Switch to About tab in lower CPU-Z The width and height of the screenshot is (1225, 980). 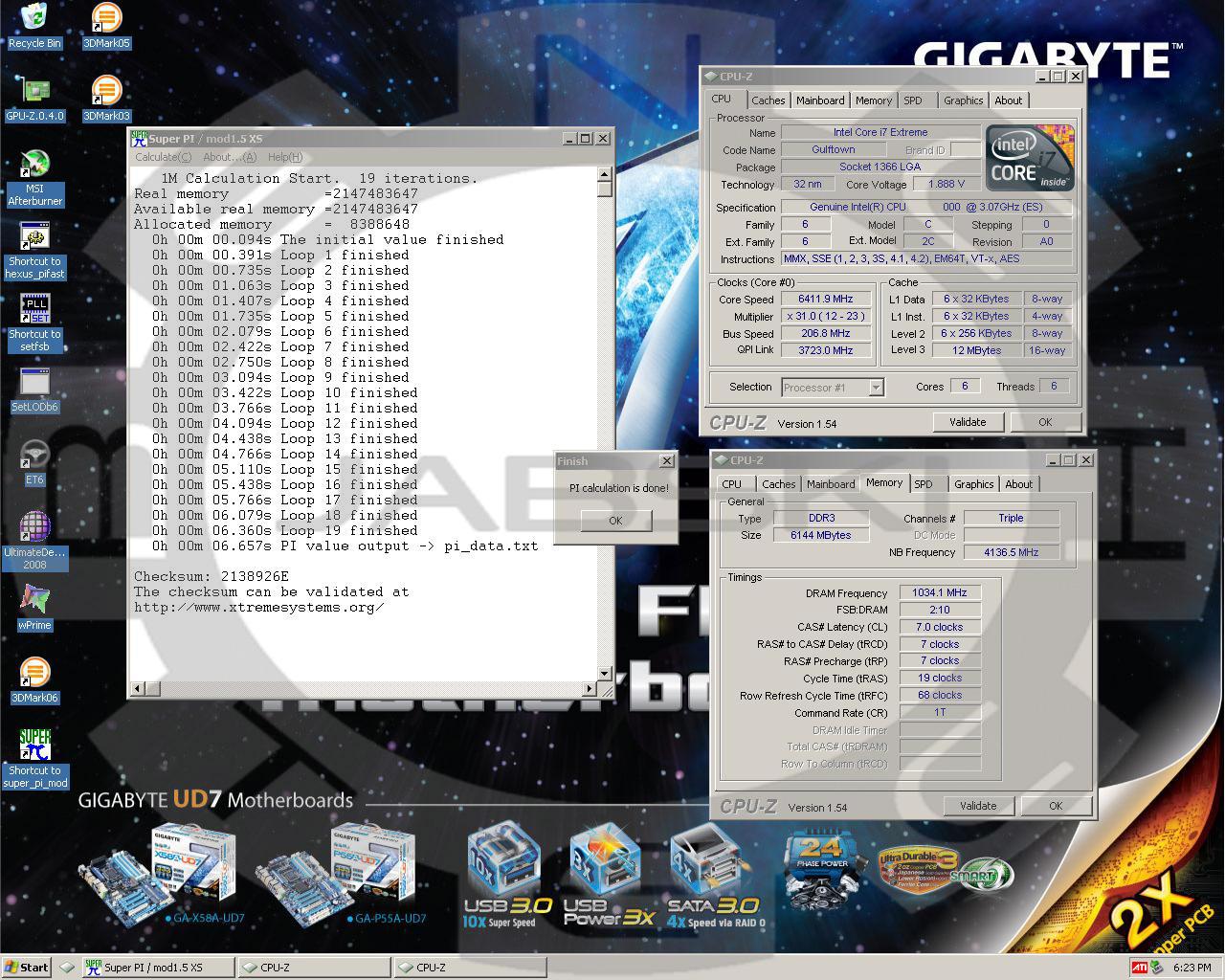point(1018,484)
